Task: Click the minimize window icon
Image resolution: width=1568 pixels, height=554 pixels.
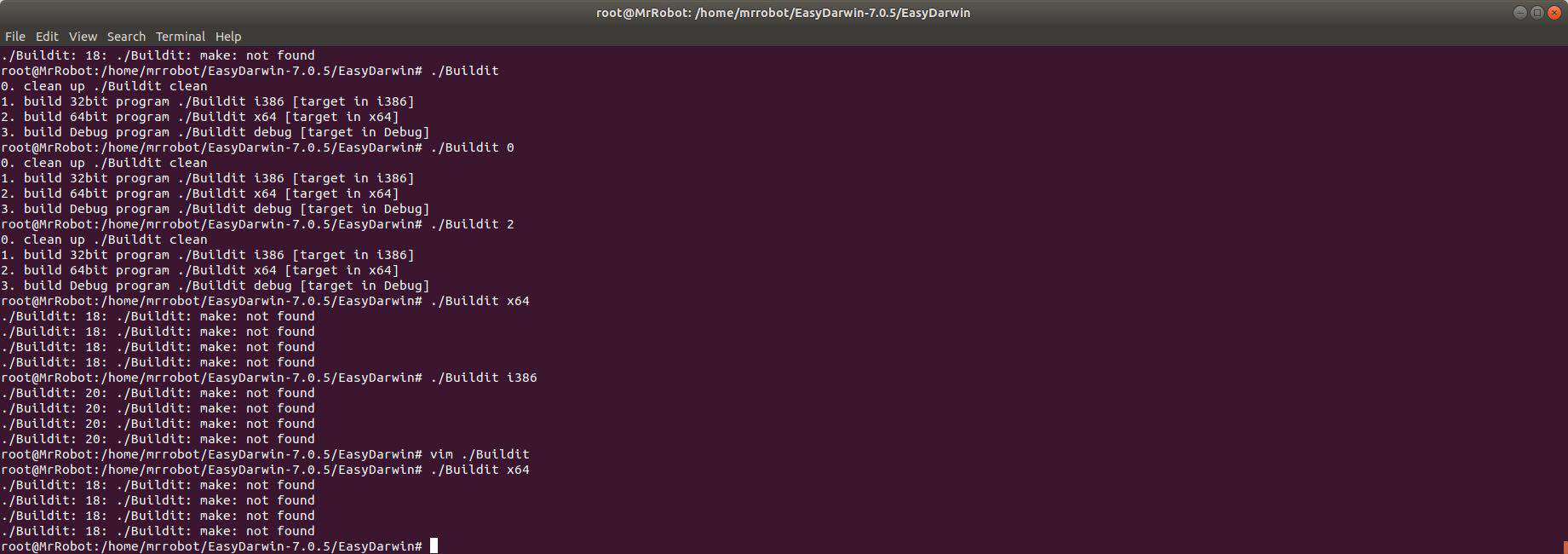Action: 1520,13
